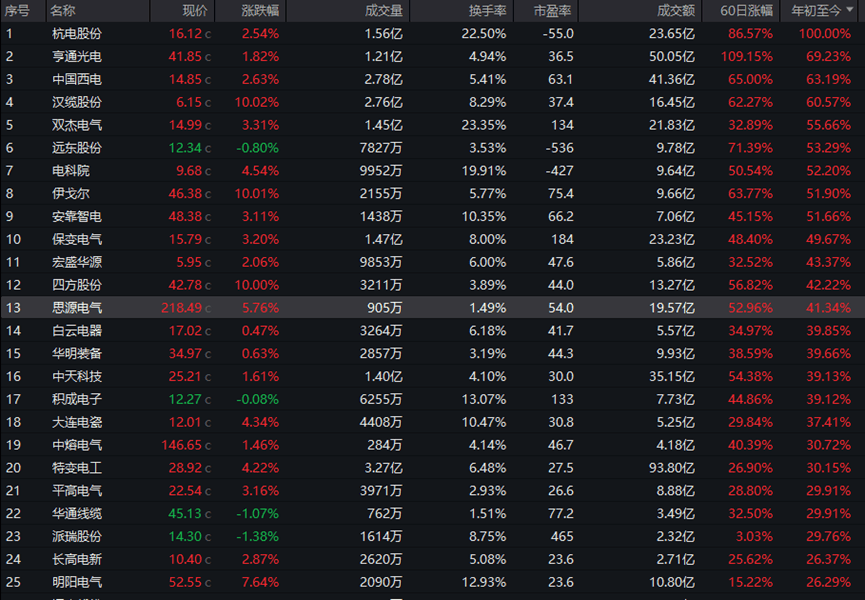Select stock 特变电工

tap(77, 468)
